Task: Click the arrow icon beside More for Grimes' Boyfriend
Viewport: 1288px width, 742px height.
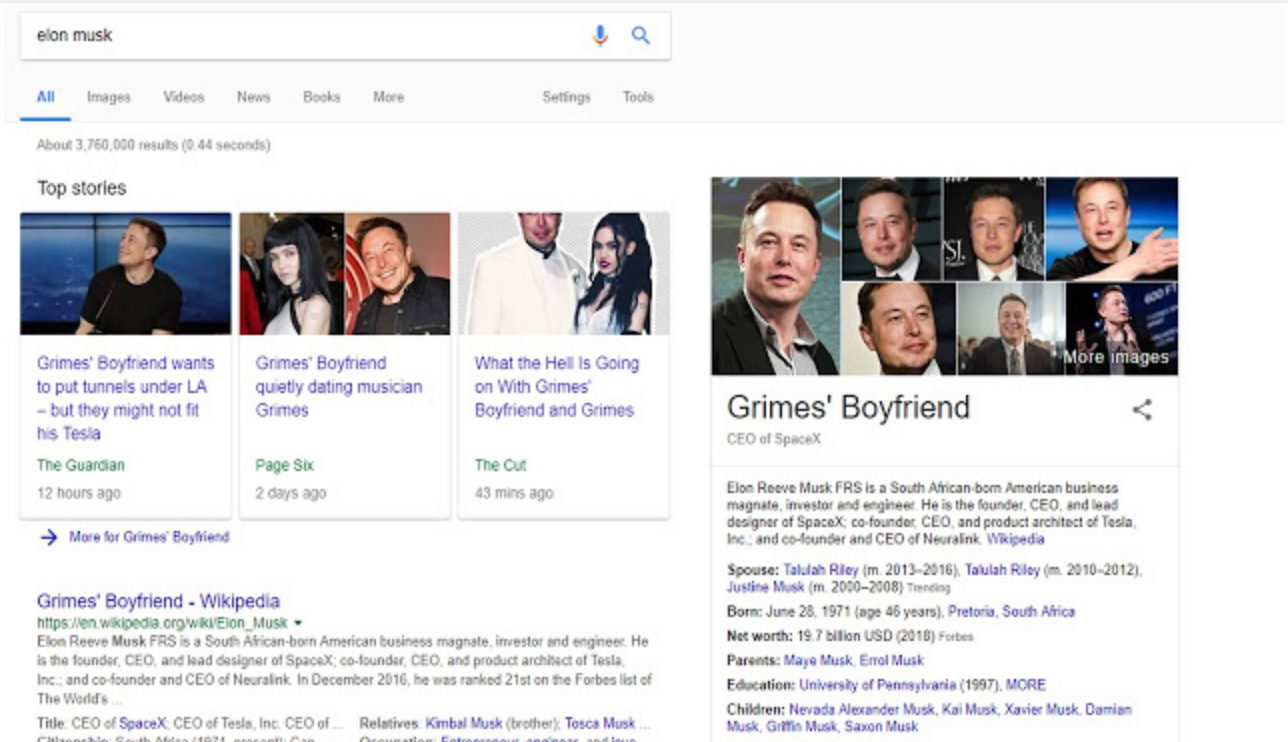Action: click(x=48, y=538)
